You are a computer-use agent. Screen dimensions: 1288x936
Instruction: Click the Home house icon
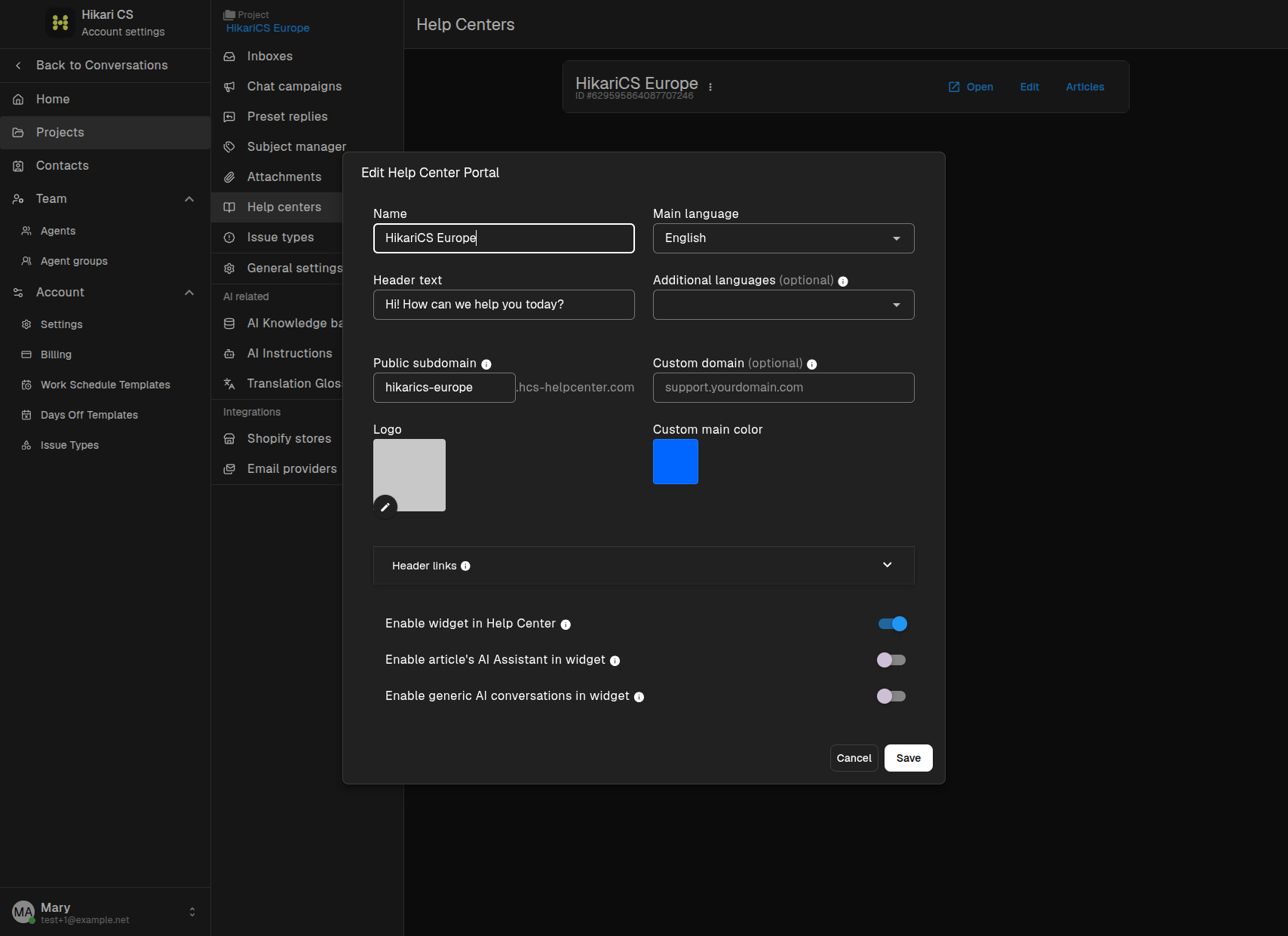pos(18,100)
